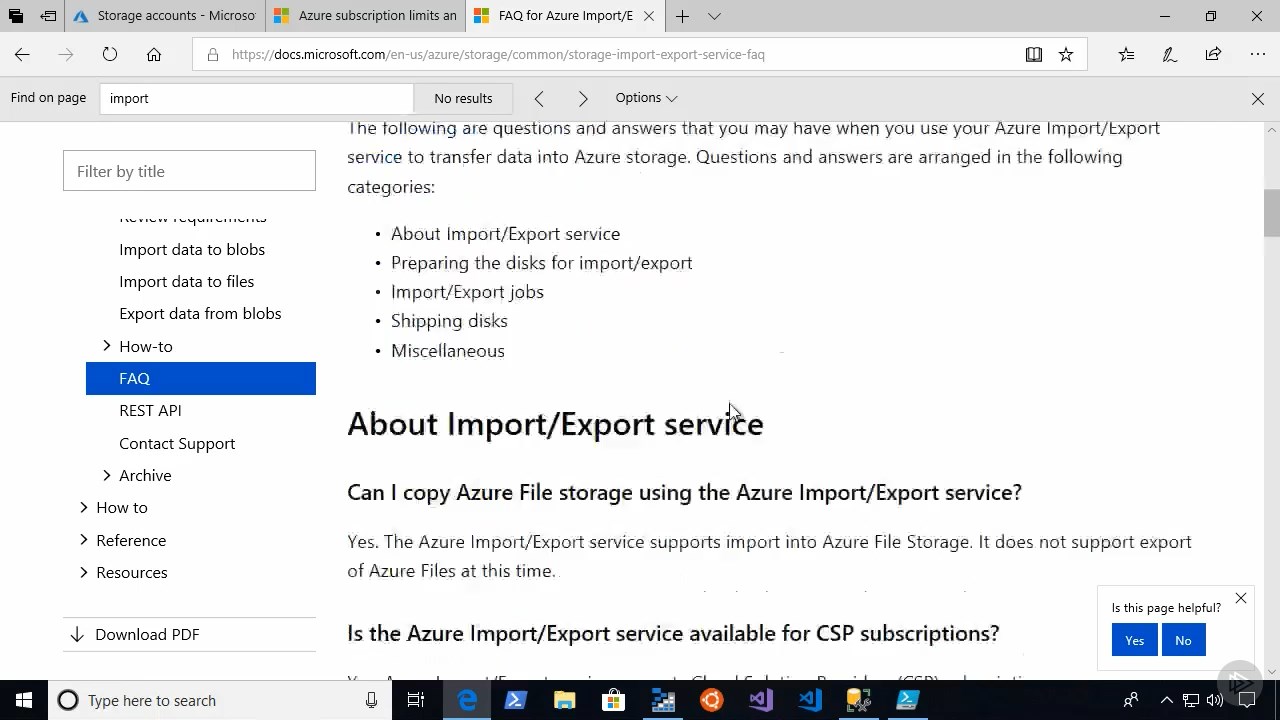Open taskbar People icon
Screen dimensions: 1280x720
(1131, 700)
